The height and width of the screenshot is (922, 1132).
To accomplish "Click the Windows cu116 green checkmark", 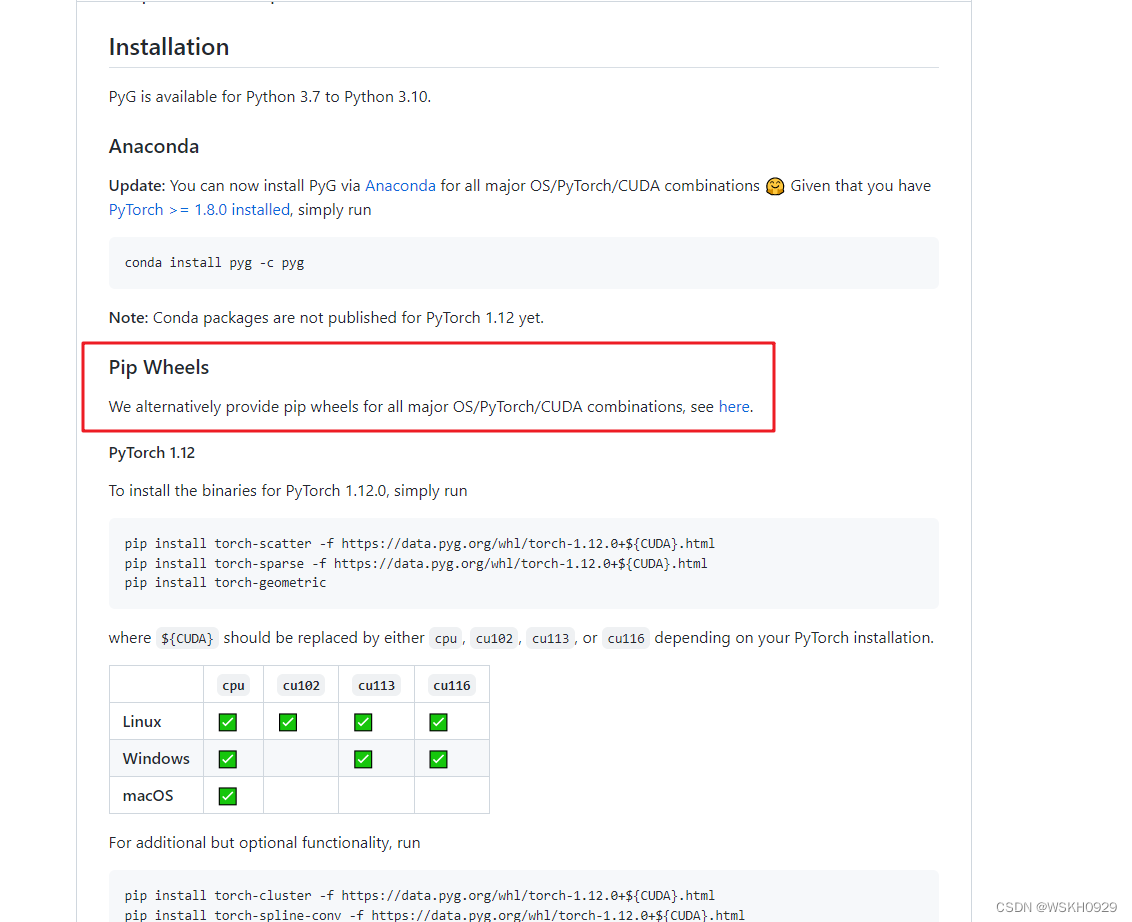I will (x=438, y=759).
